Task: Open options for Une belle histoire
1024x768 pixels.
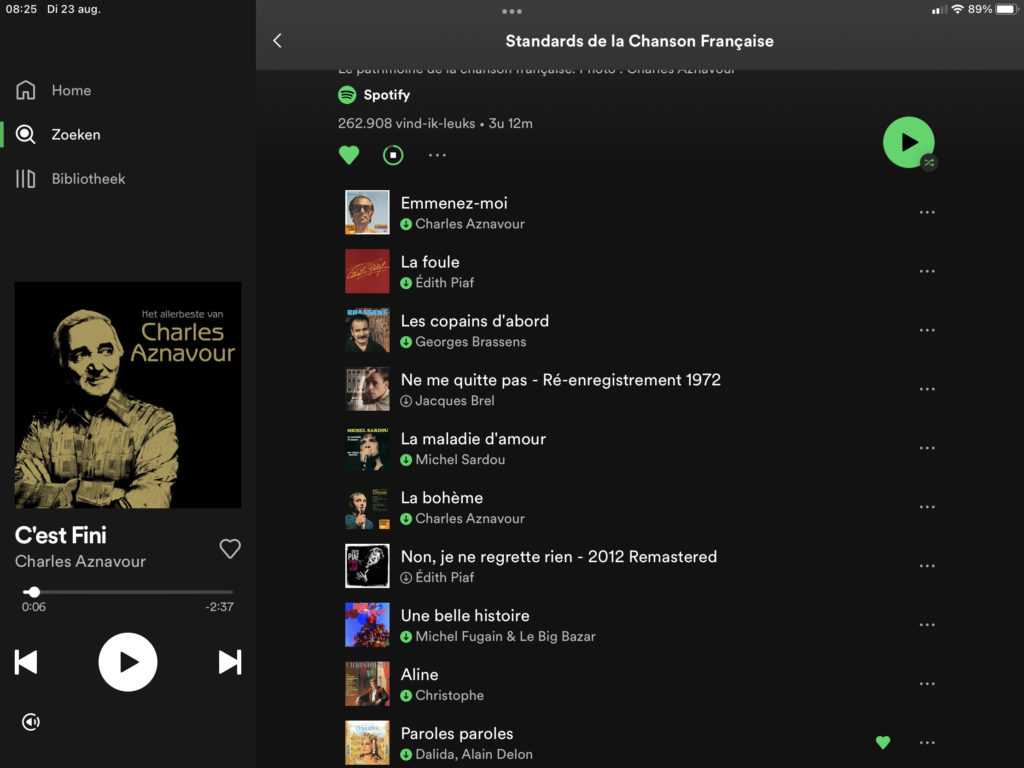Action: [927, 625]
